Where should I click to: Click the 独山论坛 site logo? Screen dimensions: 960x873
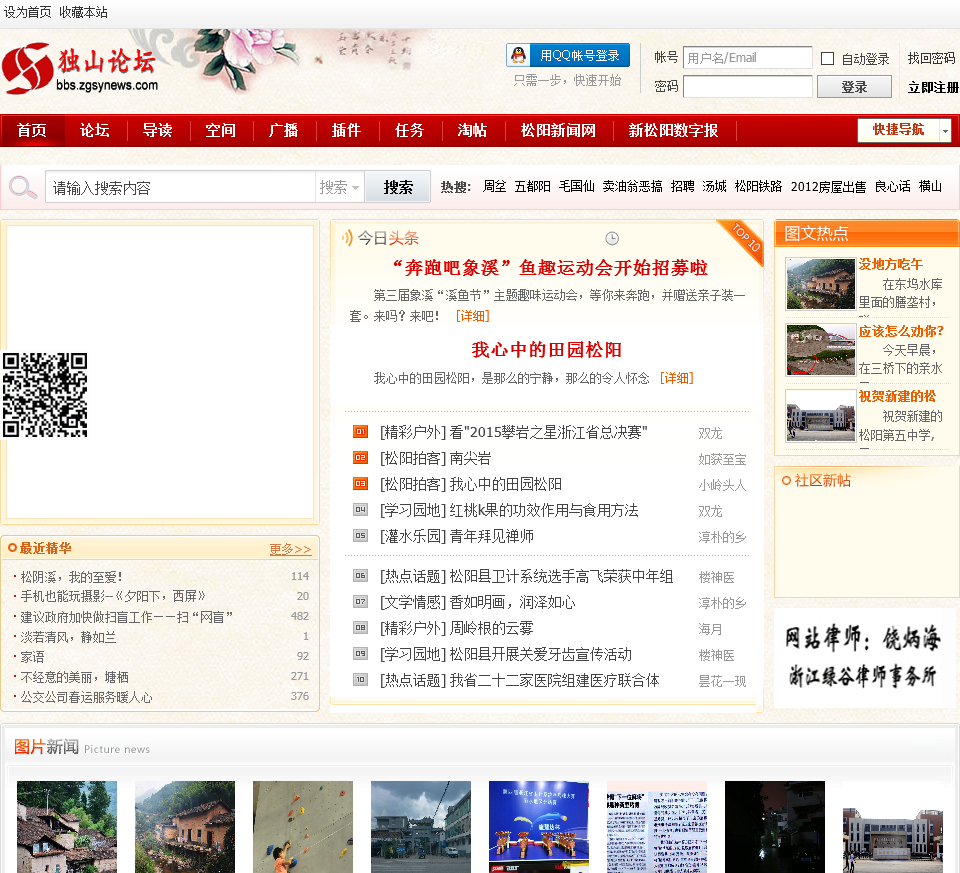click(80, 69)
